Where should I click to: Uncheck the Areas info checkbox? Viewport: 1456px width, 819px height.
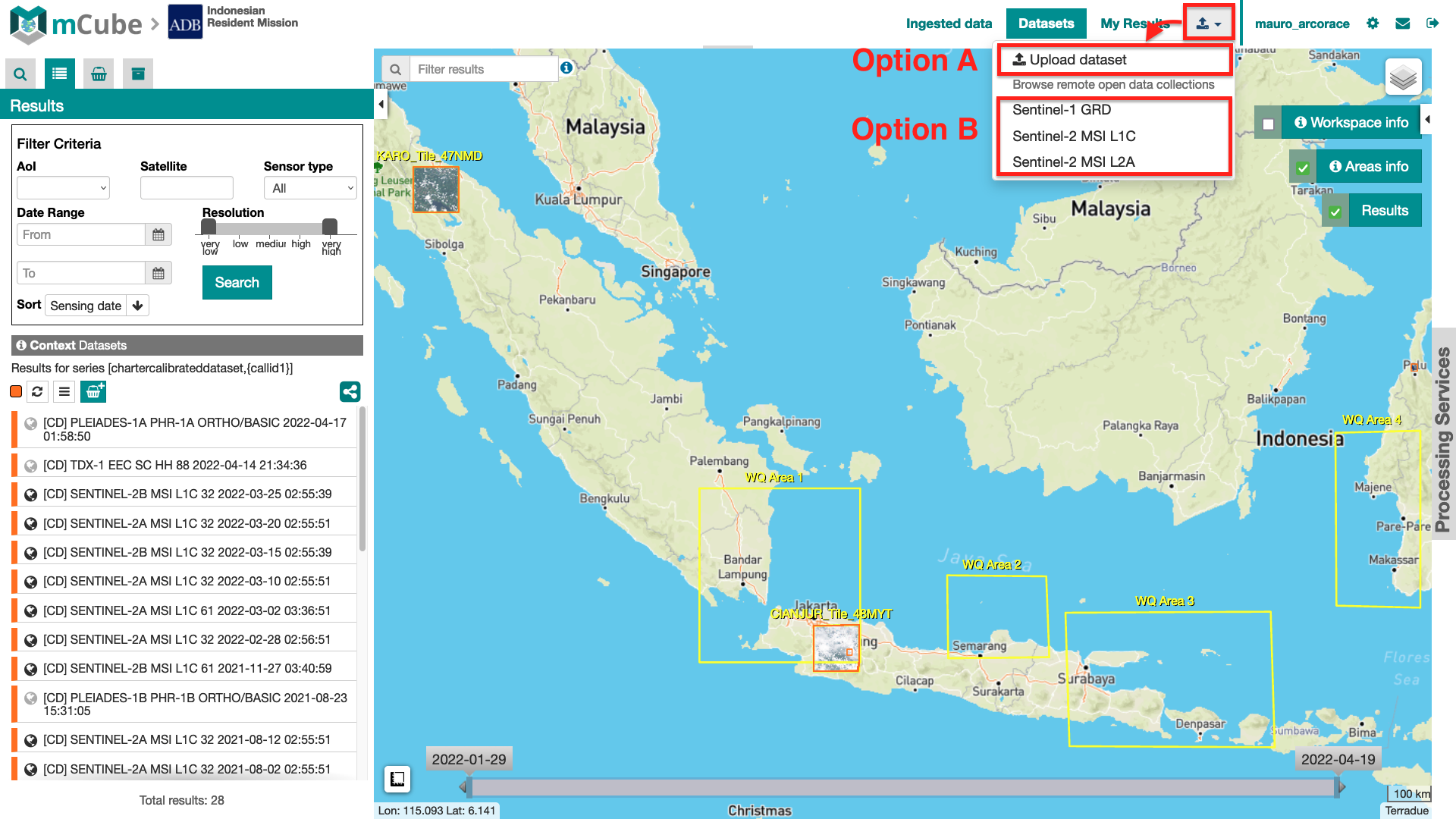(x=1303, y=168)
